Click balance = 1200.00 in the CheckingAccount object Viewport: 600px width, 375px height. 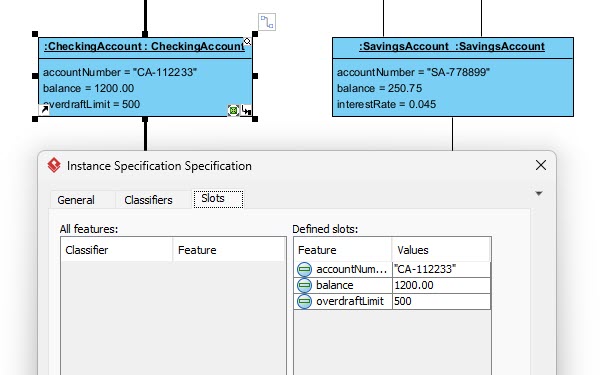[88, 88]
